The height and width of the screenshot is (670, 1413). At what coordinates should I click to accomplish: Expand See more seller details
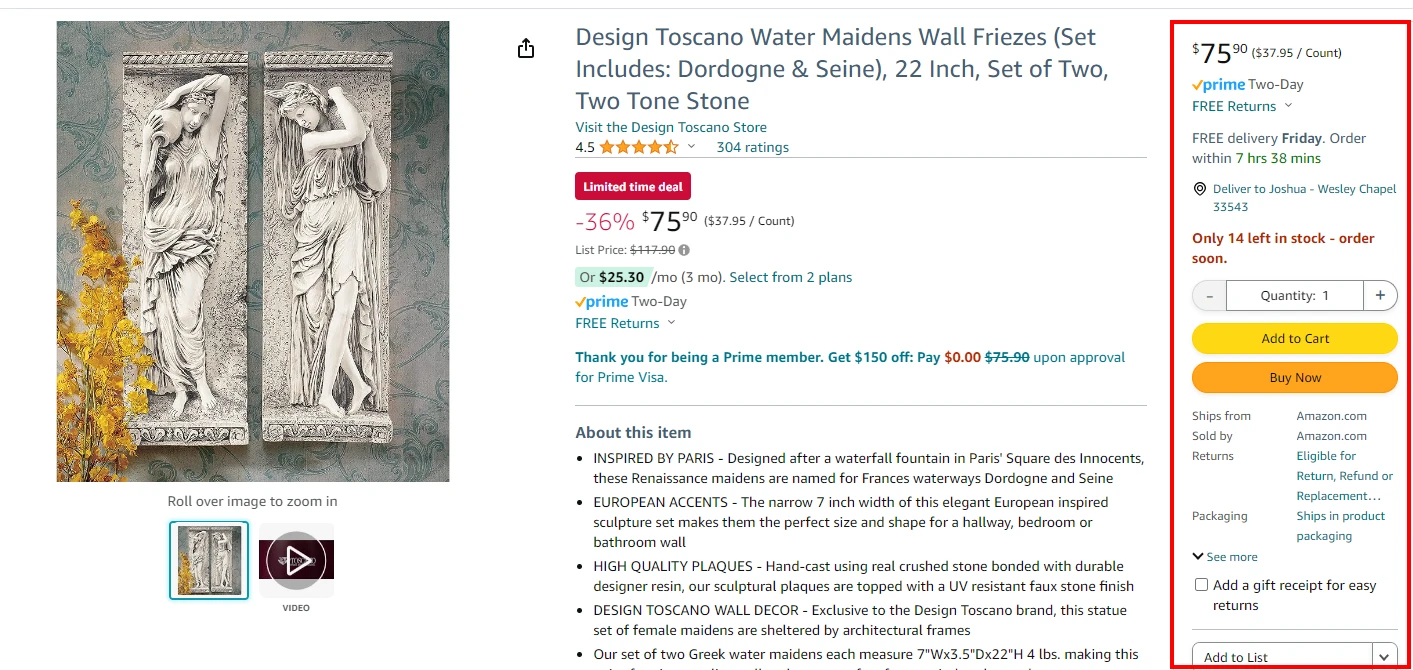1225,557
